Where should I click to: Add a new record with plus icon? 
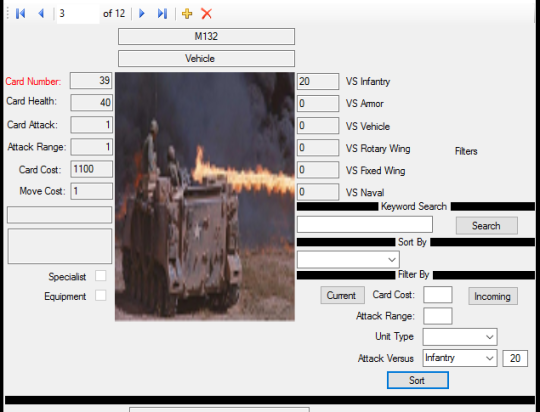pyautogui.click(x=187, y=13)
